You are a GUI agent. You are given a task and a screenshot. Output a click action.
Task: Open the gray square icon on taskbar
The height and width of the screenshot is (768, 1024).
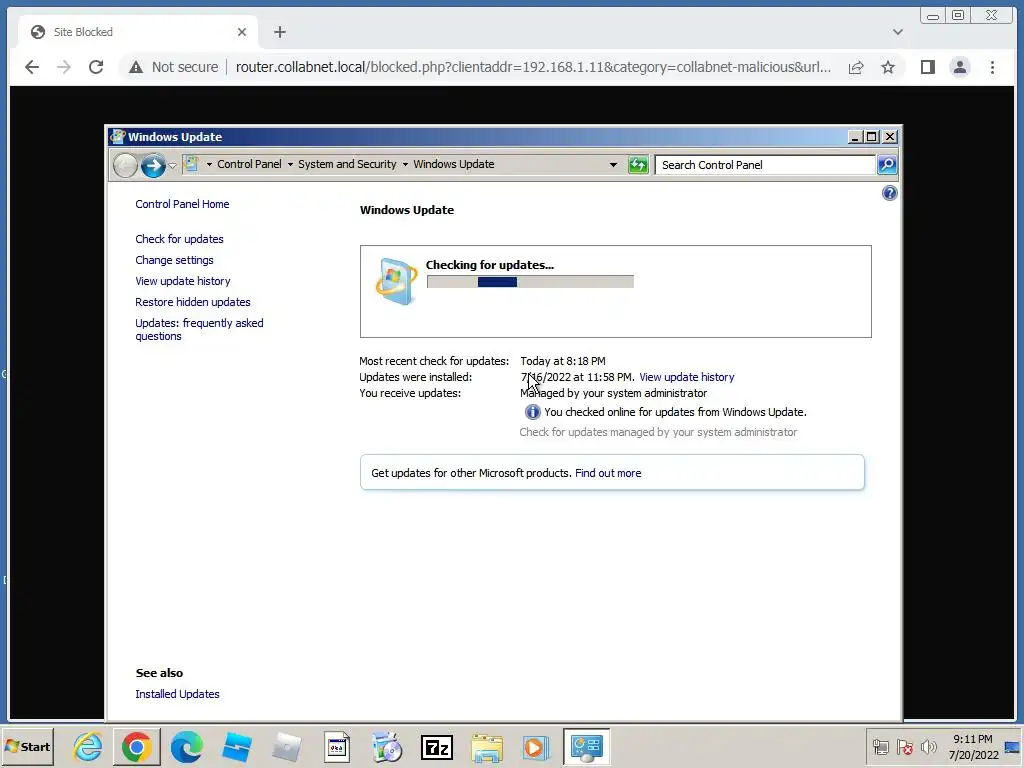pos(287,747)
